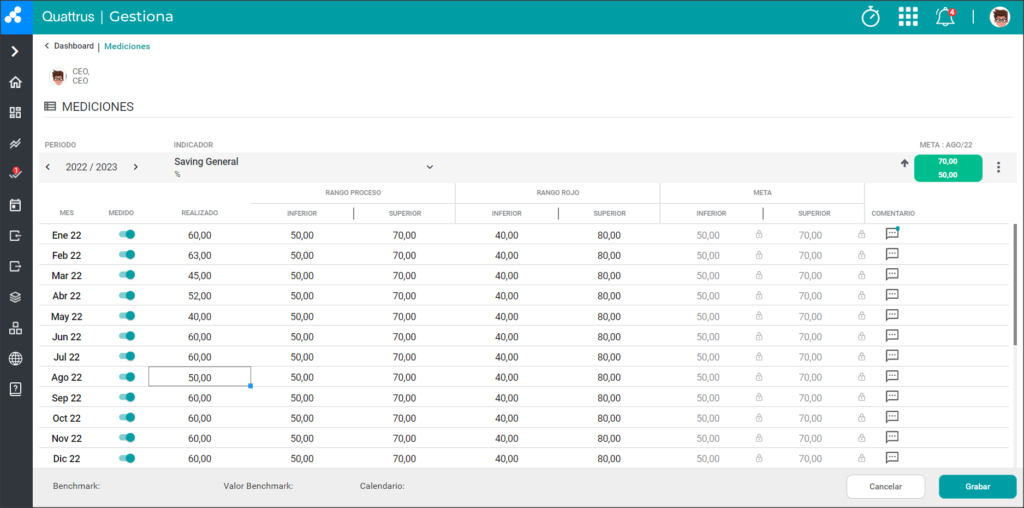Toggle Medido switch for May 22
Screen dimensions: 1024x508
127,316
